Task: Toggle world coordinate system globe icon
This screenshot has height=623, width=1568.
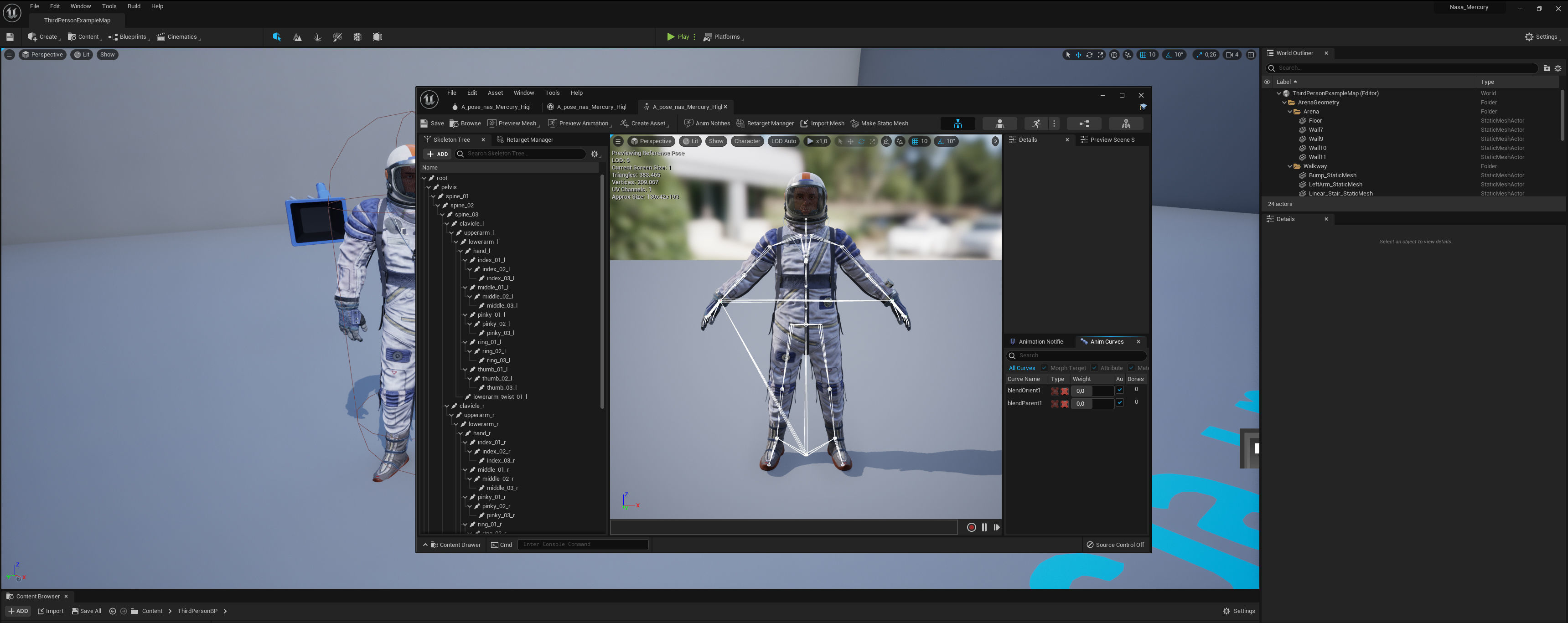Action: (x=1114, y=55)
